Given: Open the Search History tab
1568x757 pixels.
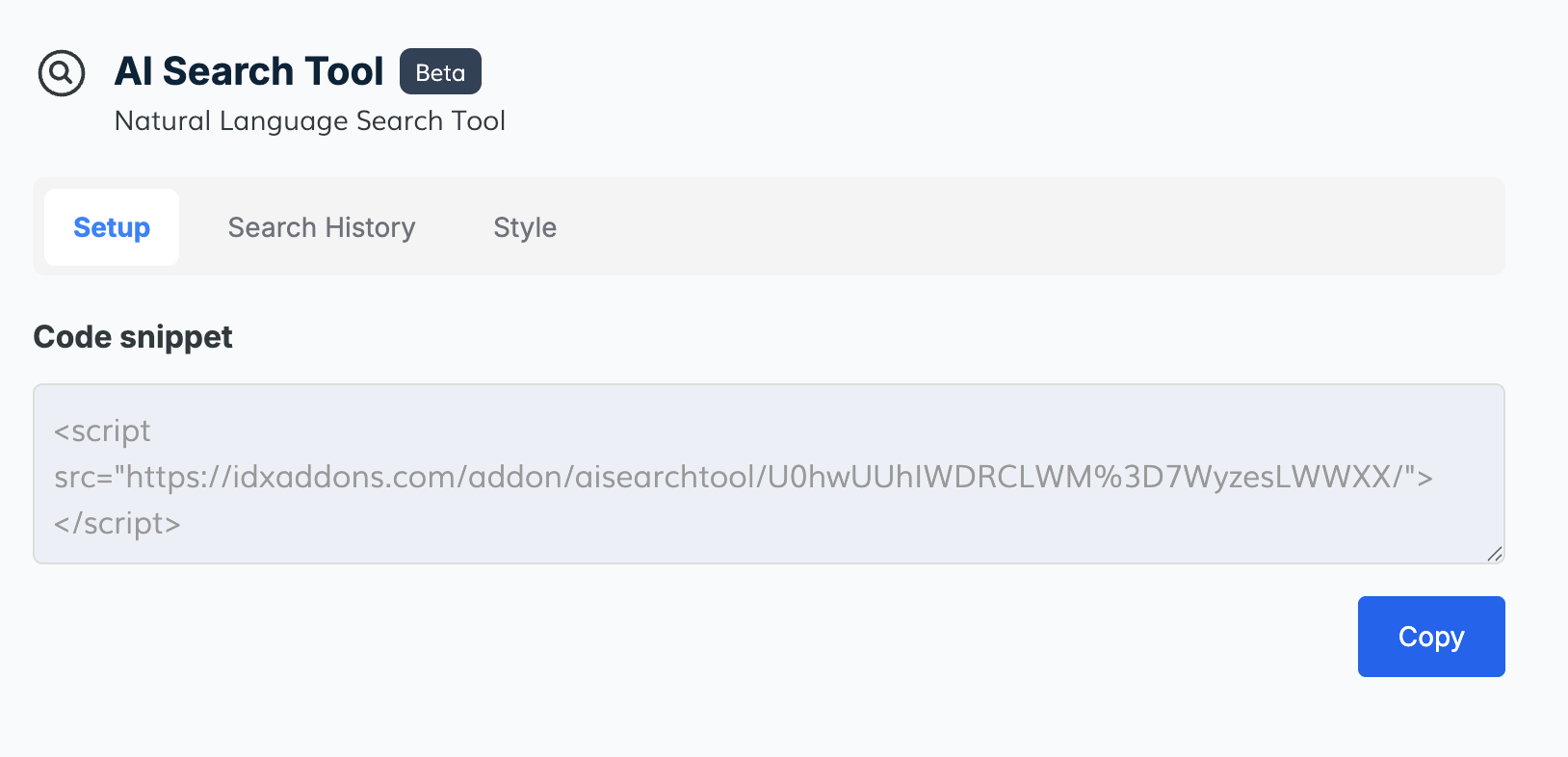Looking at the screenshot, I should tap(322, 227).
